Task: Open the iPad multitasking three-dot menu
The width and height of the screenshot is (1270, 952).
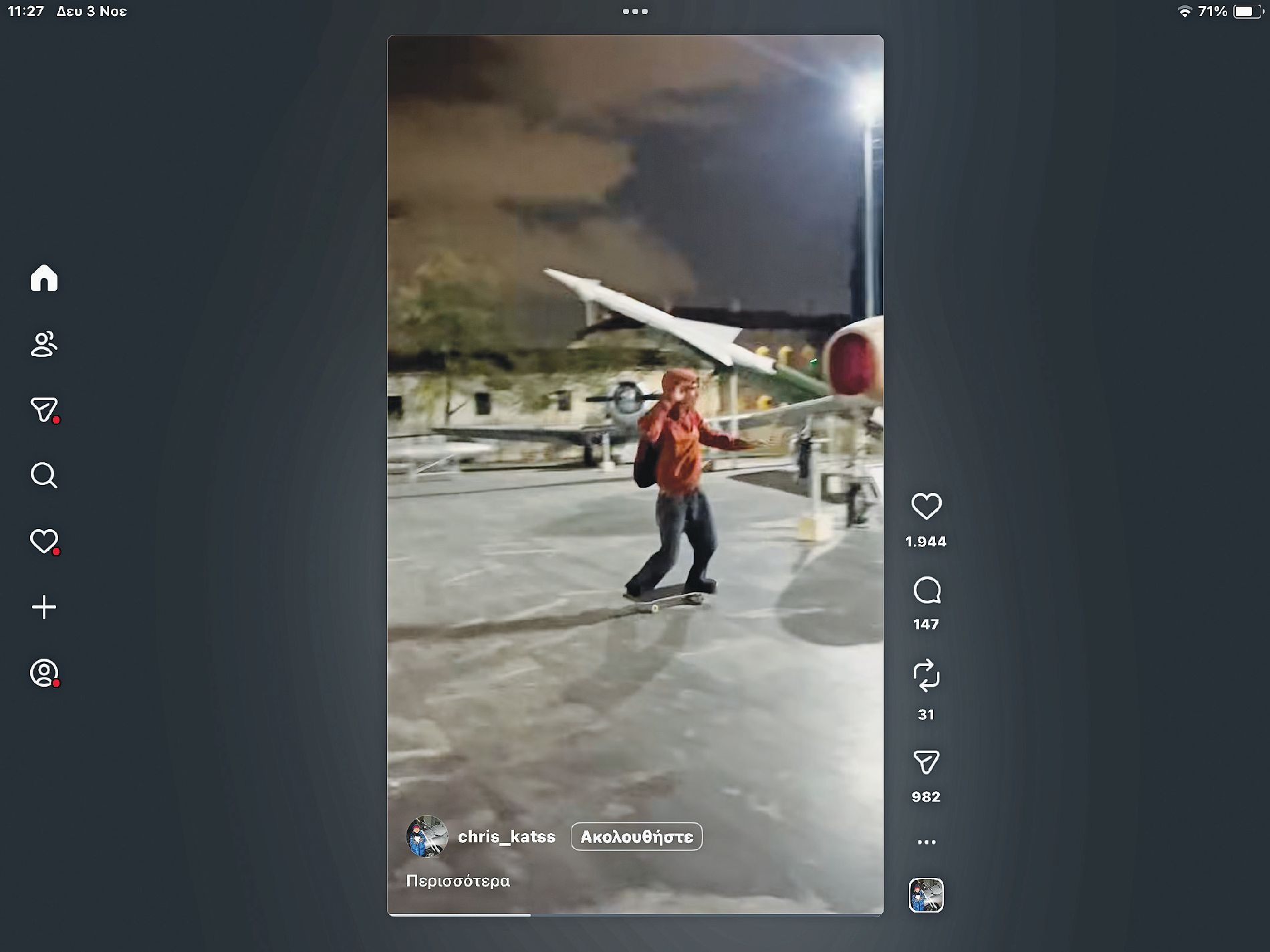Action: tap(635, 11)
